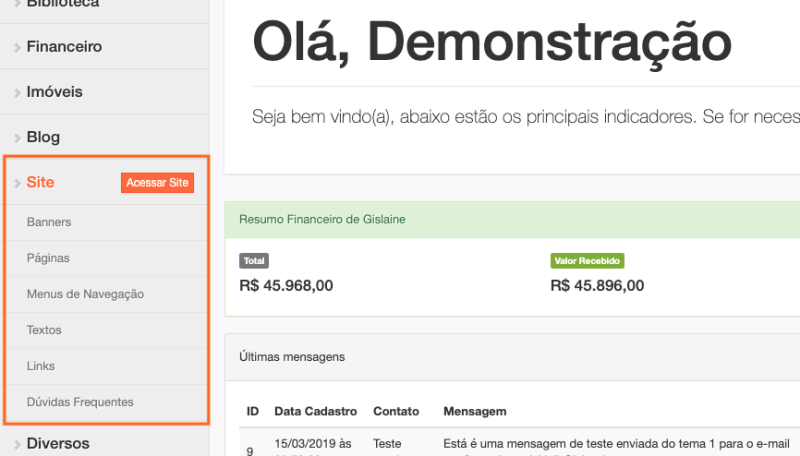Open the Banners submenu item
800x456 pixels.
(49, 222)
